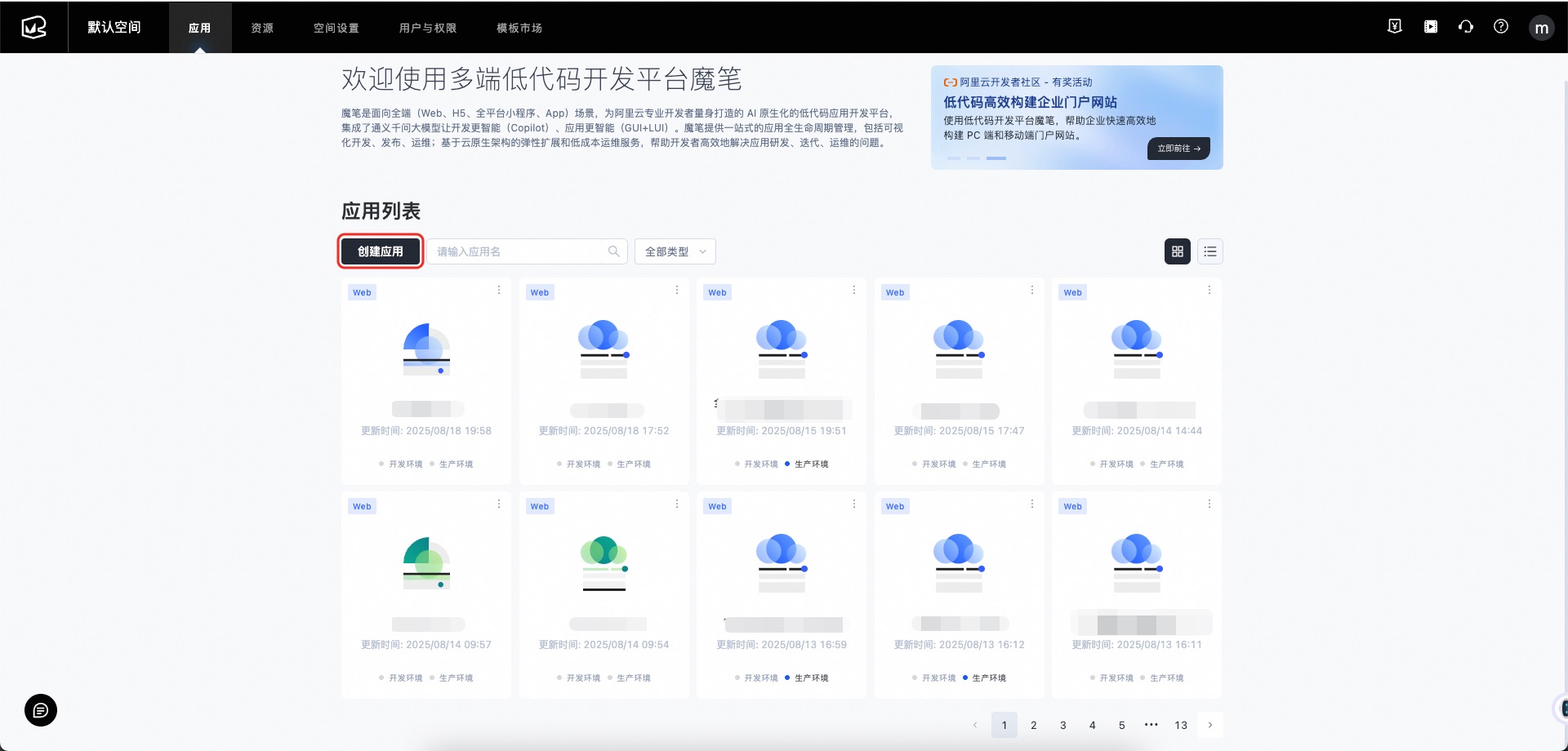Open app thumbnail updated 2025/08/18 19:58

click(x=426, y=349)
